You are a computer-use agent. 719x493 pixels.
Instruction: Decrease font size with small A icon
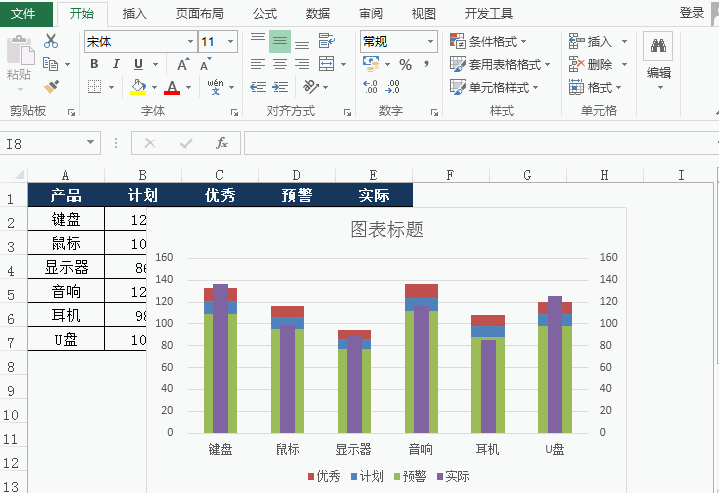click(205, 64)
